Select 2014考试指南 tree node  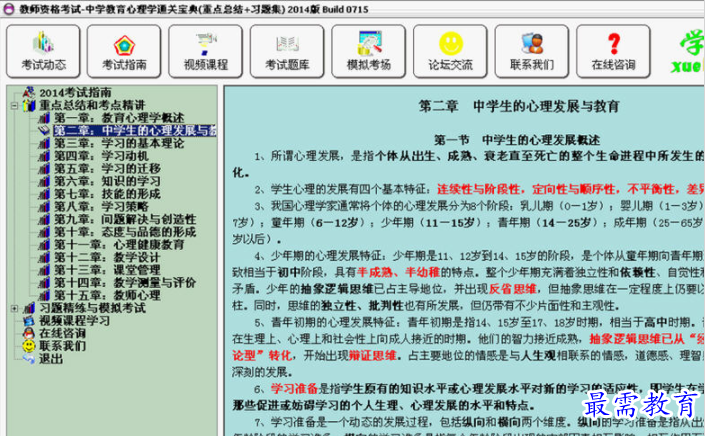click(75, 93)
